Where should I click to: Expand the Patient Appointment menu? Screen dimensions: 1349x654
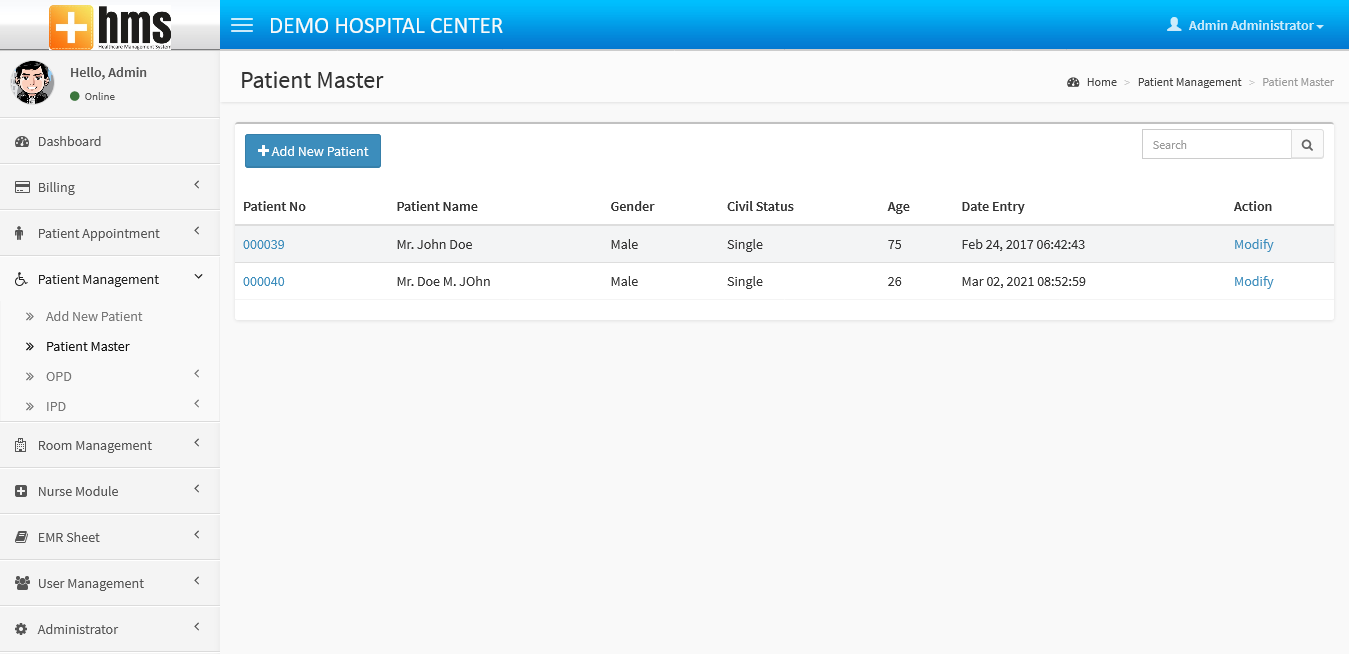(110, 233)
